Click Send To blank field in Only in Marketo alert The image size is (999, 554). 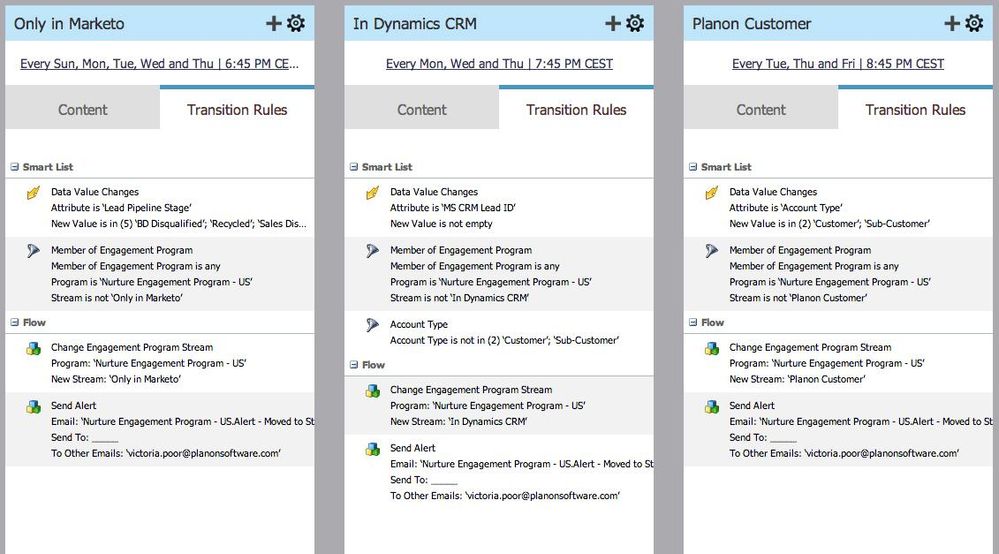[105, 438]
